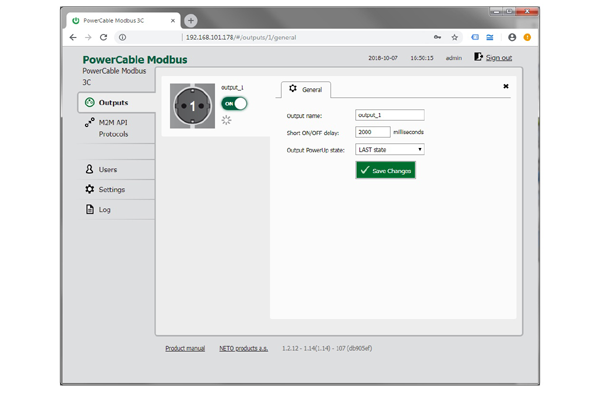
Task: Click the Short ON/OFF delay: label
Action: 313,133
